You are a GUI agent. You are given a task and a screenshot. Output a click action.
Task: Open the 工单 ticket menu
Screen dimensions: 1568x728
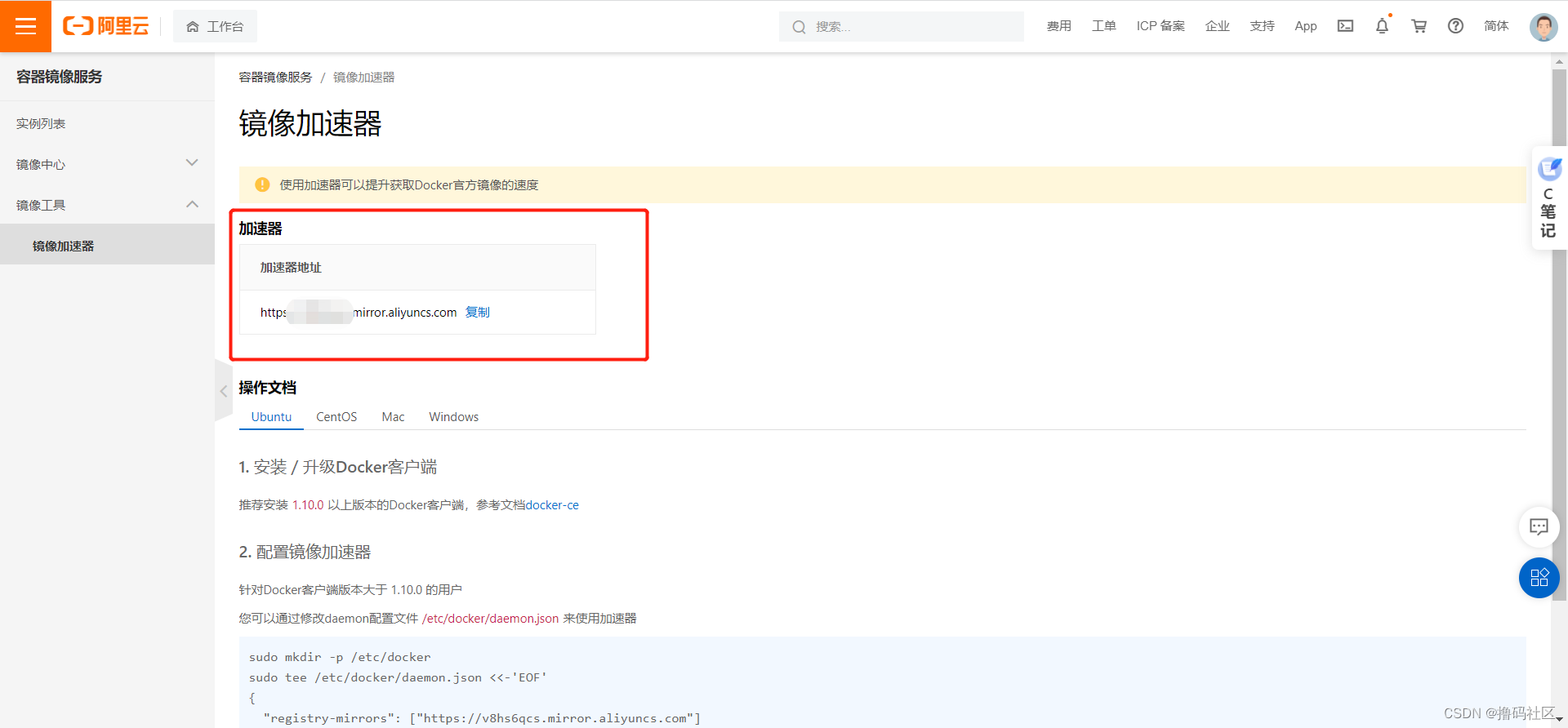[x=1104, y=26]
